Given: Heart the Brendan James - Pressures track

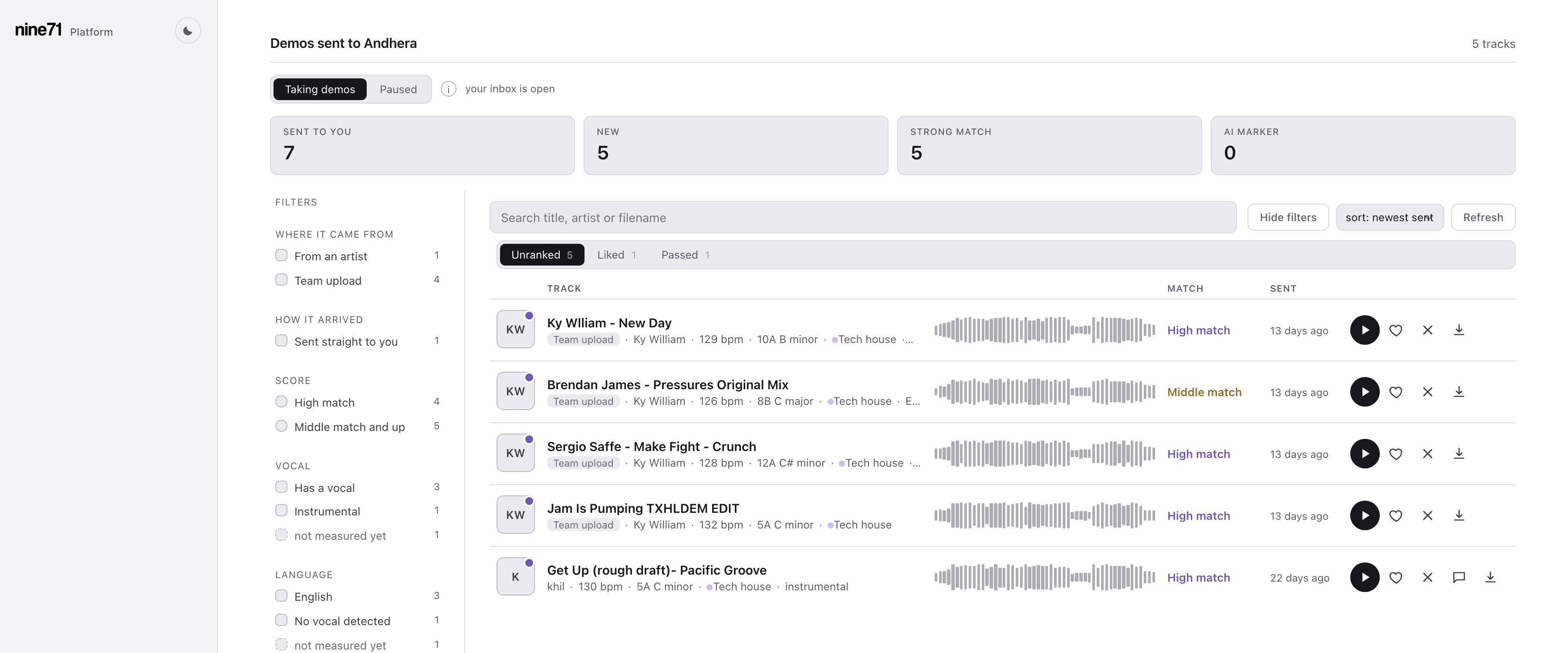Looking at the screenshot, I should (1396, 392).
